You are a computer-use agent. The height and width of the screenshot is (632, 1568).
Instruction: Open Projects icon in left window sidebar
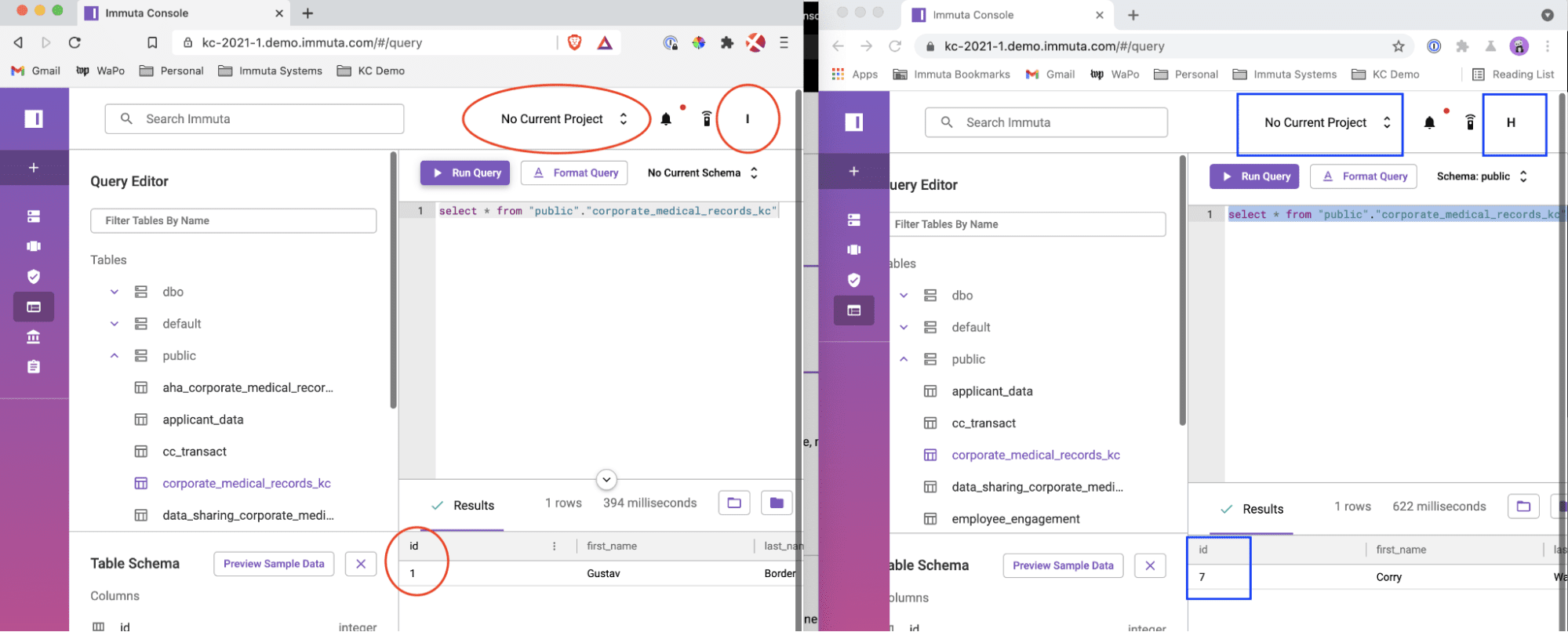click(x=34, y=246)
